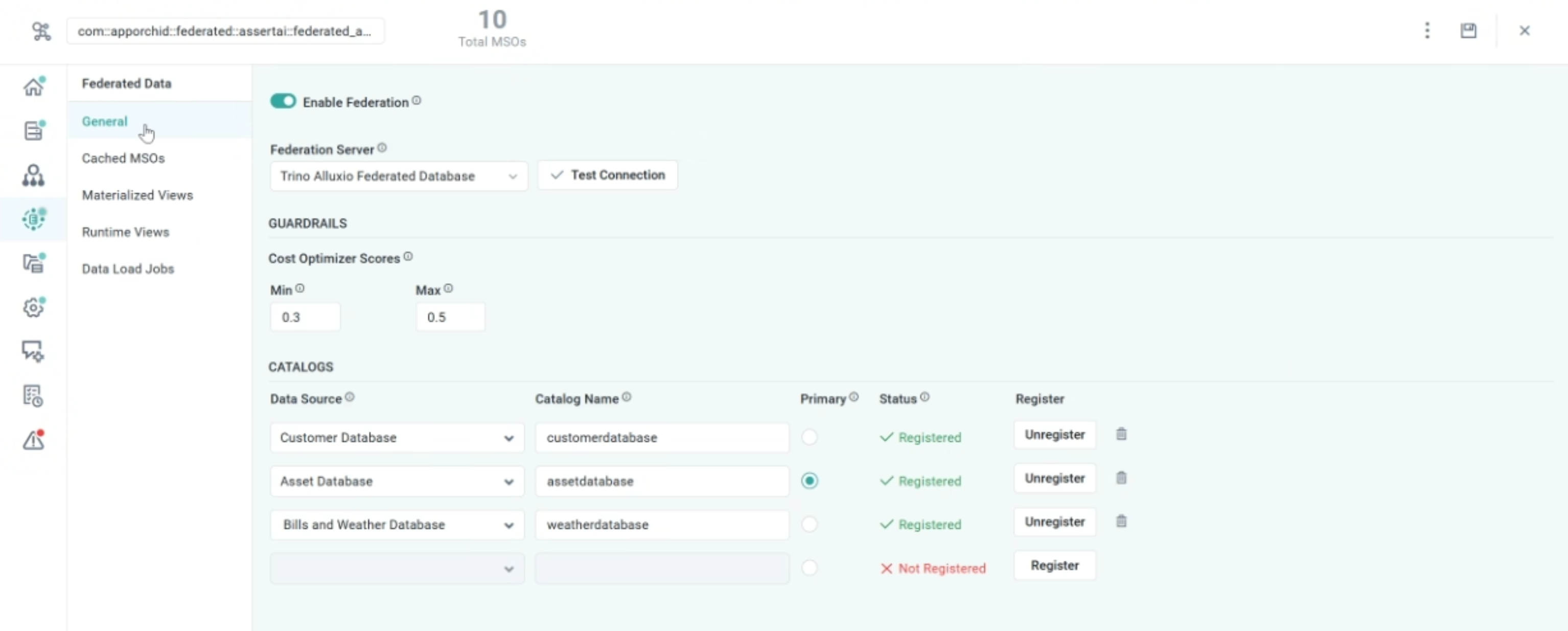Go to Materialized Views section
Image resolution: width=1568 pixels, height=631 pixels.
coord(137,195)
